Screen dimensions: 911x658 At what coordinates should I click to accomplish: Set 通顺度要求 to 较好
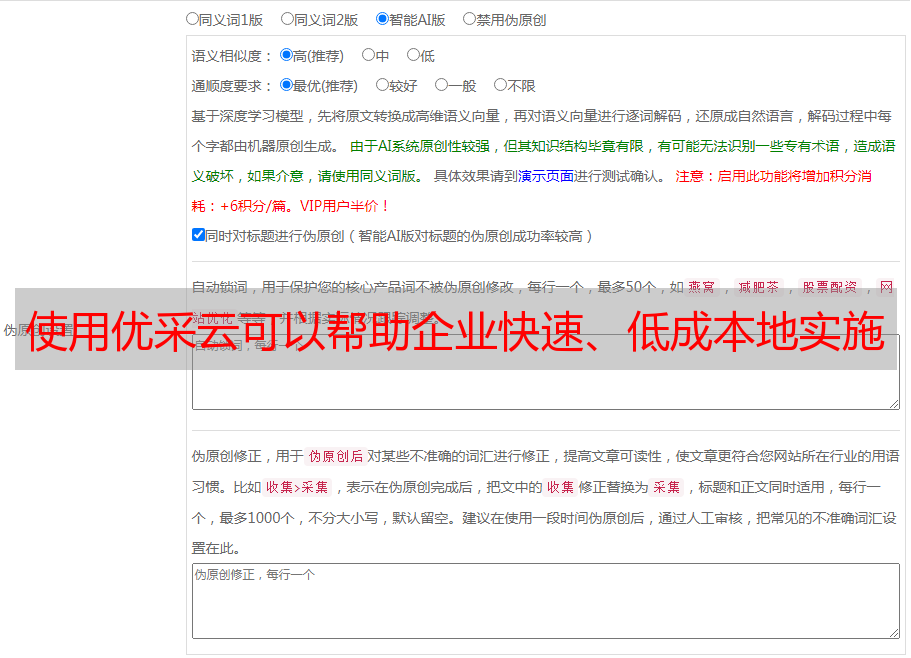coord(382,85)
